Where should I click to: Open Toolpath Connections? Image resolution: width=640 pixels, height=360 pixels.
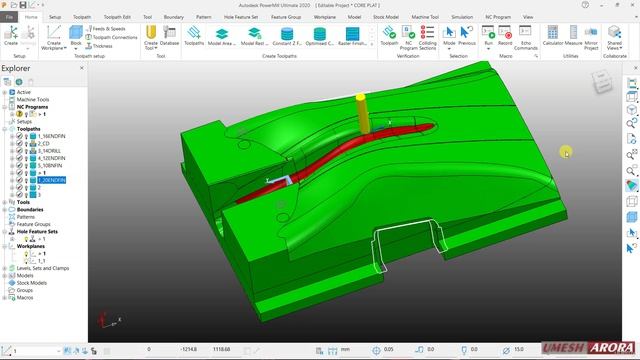[111, 37]
